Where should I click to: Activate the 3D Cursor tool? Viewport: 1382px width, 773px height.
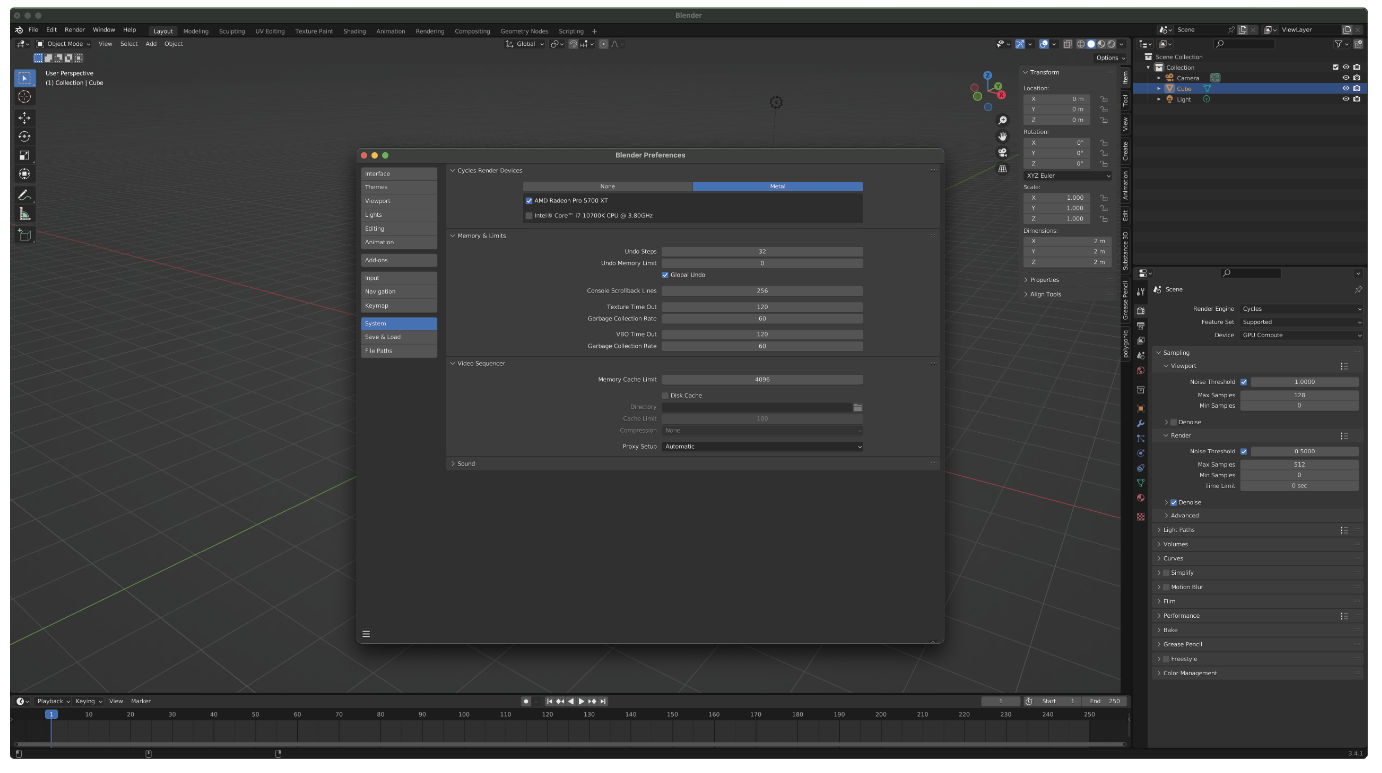coord(25,97)
